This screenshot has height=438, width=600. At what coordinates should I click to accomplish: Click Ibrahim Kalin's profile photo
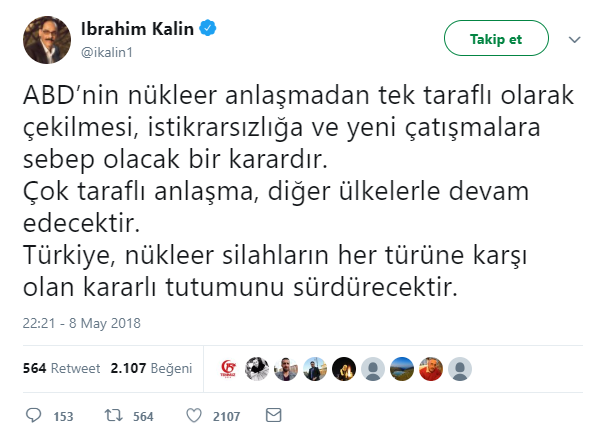click(x=47, y=40)
